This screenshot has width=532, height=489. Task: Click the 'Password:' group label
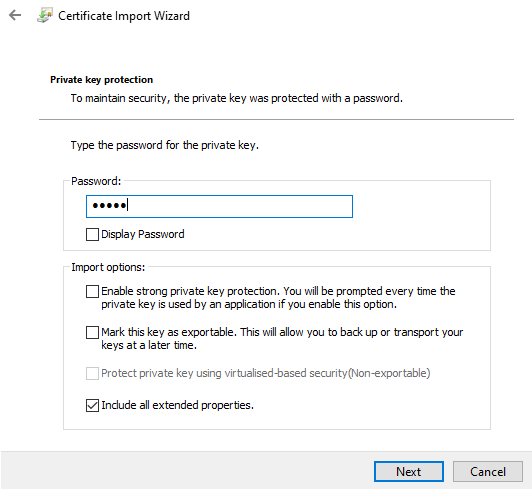96,181
